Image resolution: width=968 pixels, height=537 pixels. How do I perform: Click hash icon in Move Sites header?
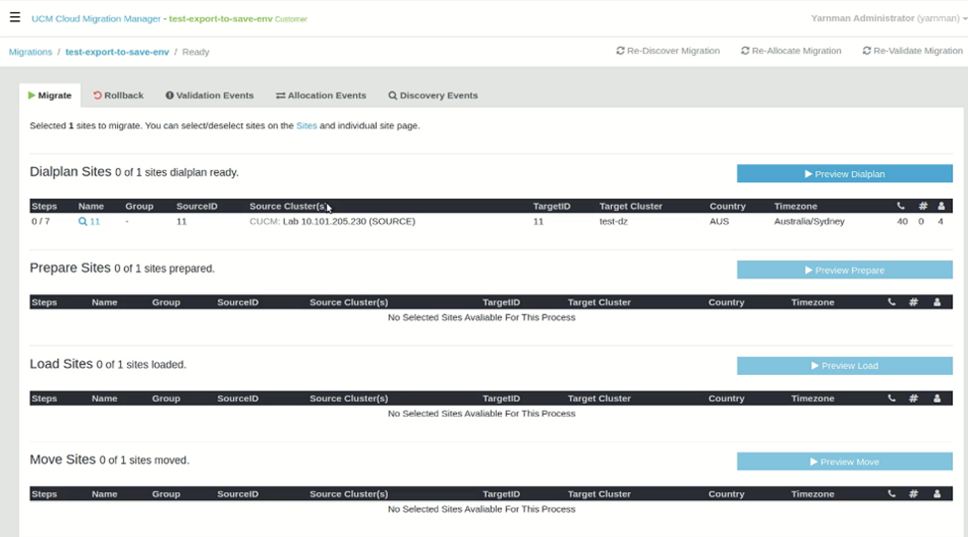point(913,494)
